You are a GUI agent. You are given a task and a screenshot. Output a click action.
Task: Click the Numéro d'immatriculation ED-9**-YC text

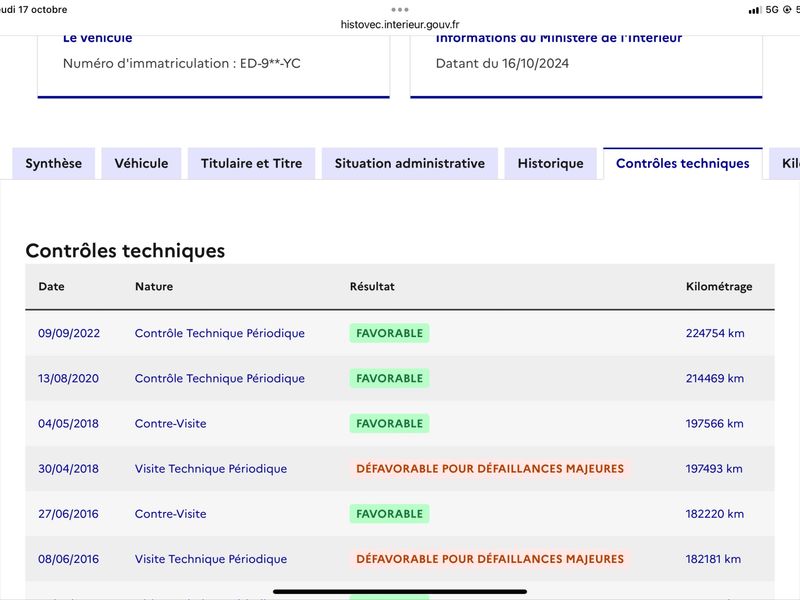[x=182, y=63]
